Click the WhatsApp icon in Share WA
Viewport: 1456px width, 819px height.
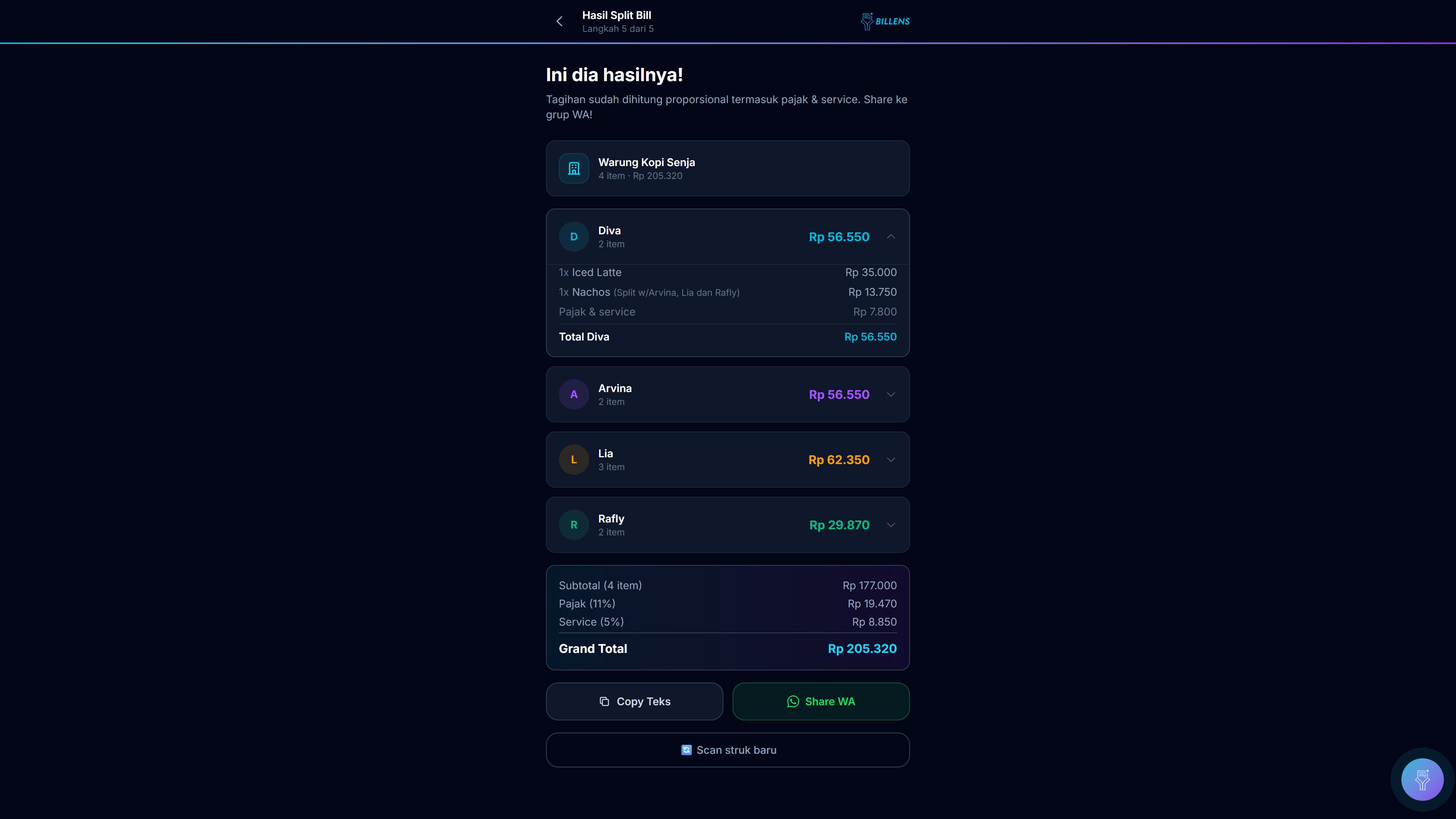[793, 701]
